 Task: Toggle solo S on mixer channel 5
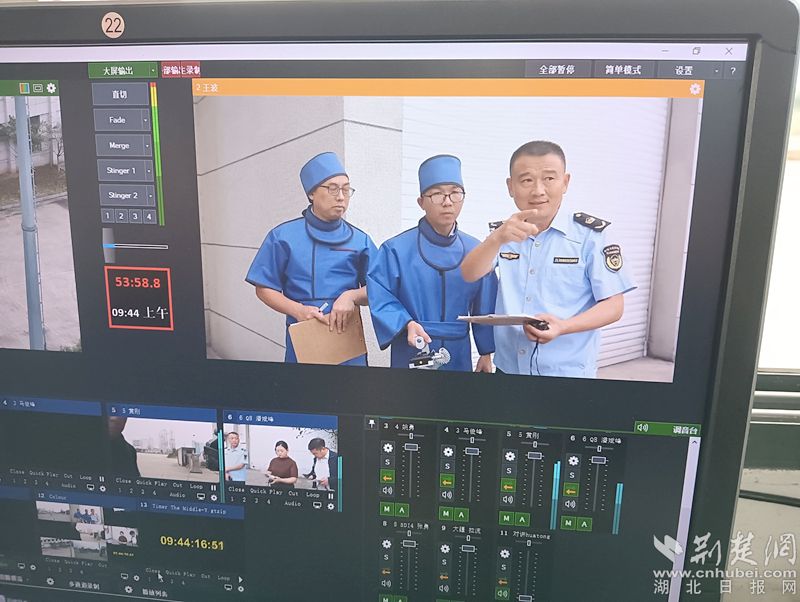click(509, 471)
